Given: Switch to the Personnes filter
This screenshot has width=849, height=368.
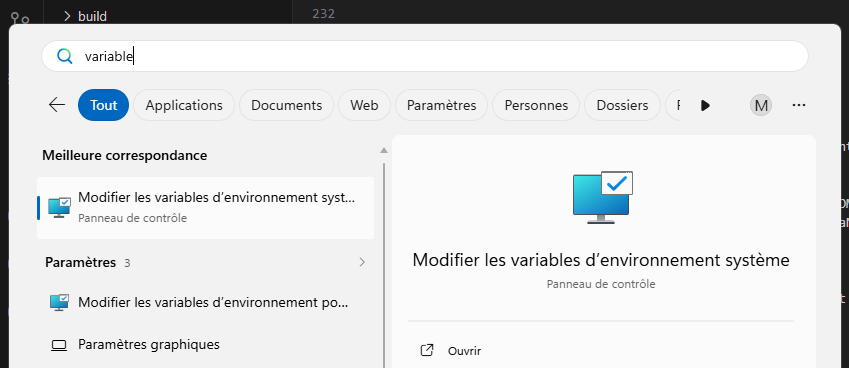Looking at the screenshot, I should (536, 105).
